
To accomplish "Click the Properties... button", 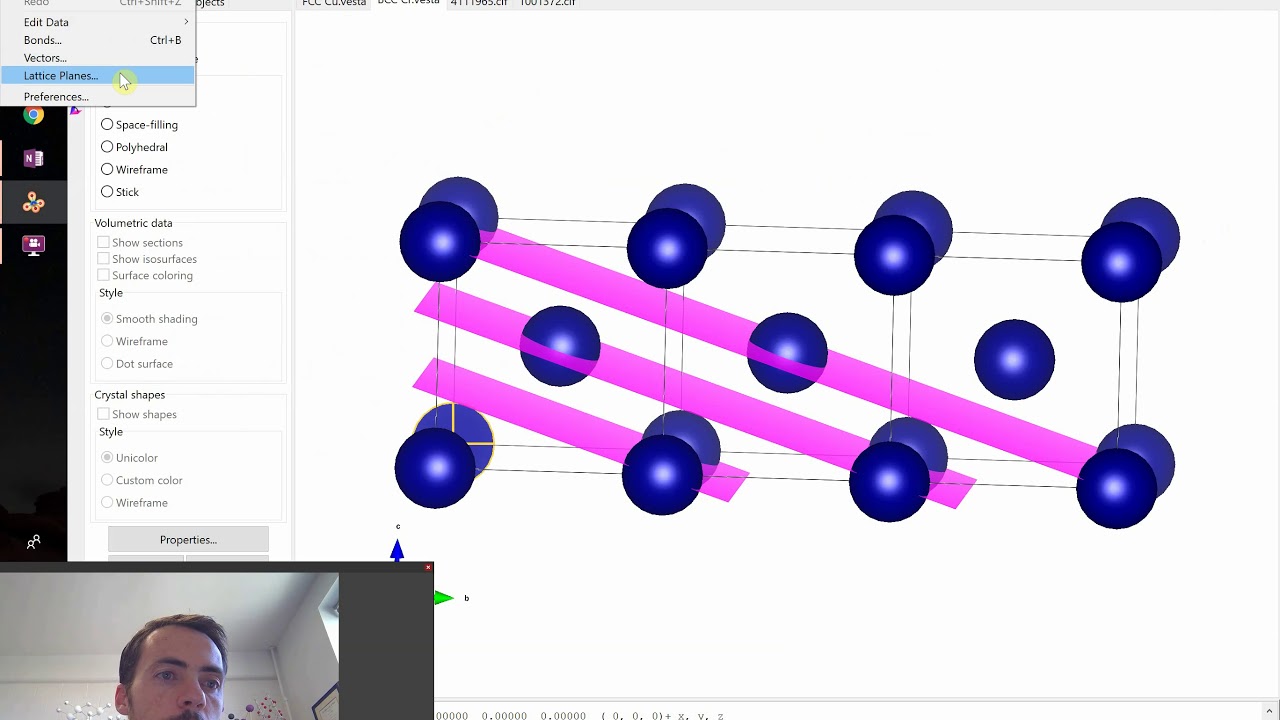I will (188, 540).
